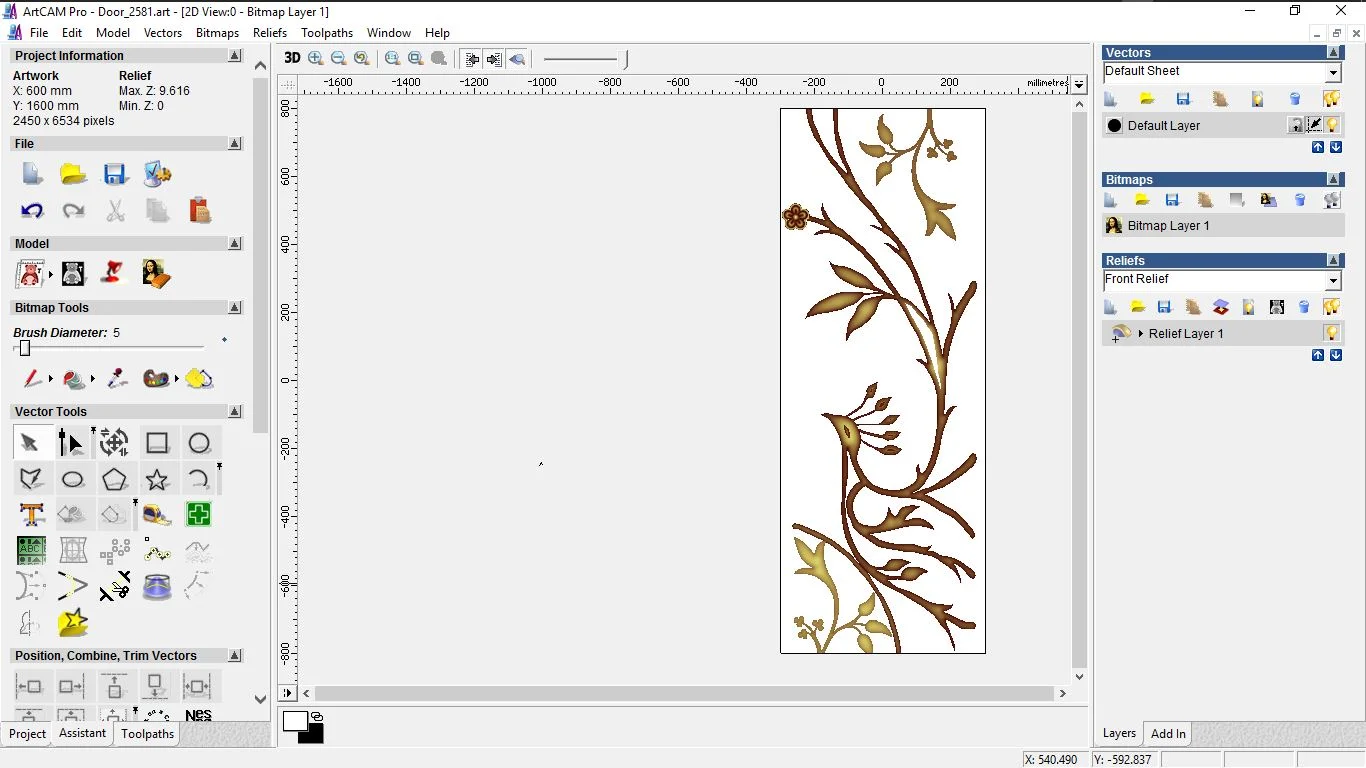Click the Save file icon
This screenshot has width=1366, height=768.
click(115, 174)
